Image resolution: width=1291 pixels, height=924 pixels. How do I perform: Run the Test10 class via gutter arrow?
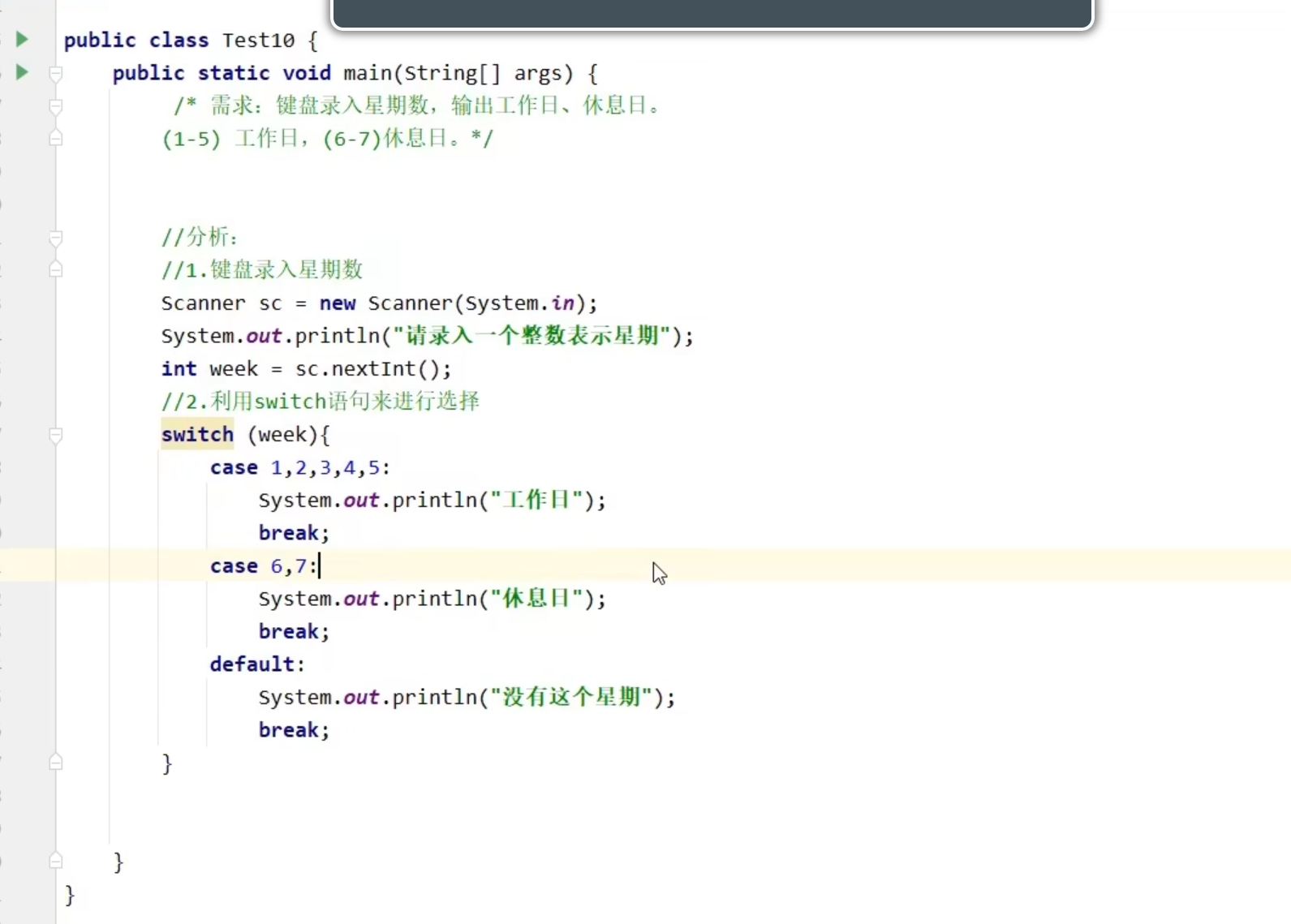[22, 39]
